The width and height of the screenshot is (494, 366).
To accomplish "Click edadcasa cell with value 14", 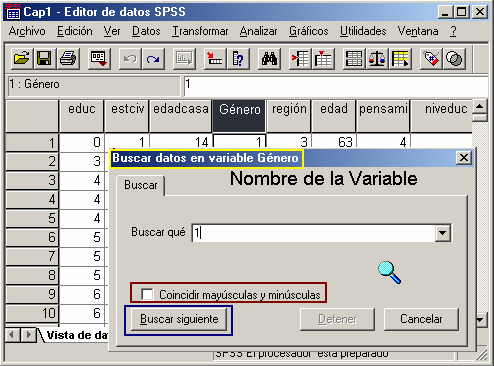I will [x=181, y=142].
